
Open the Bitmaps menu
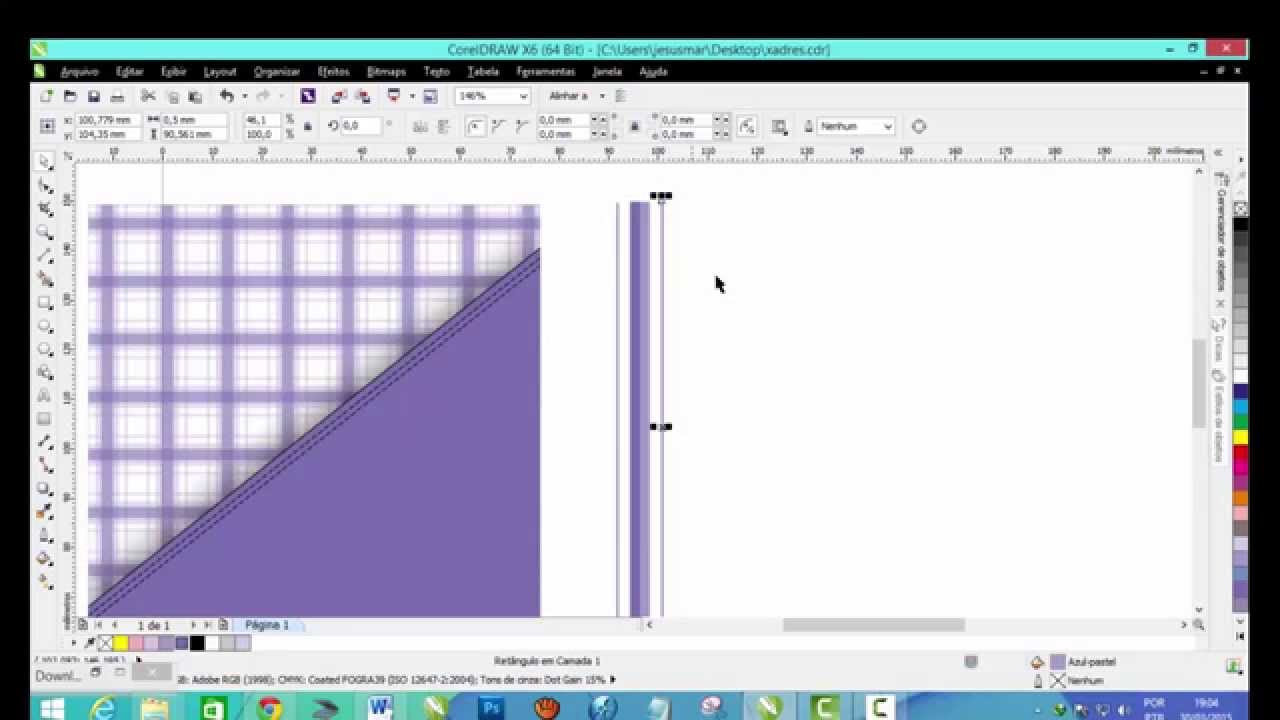pos(386,72)
